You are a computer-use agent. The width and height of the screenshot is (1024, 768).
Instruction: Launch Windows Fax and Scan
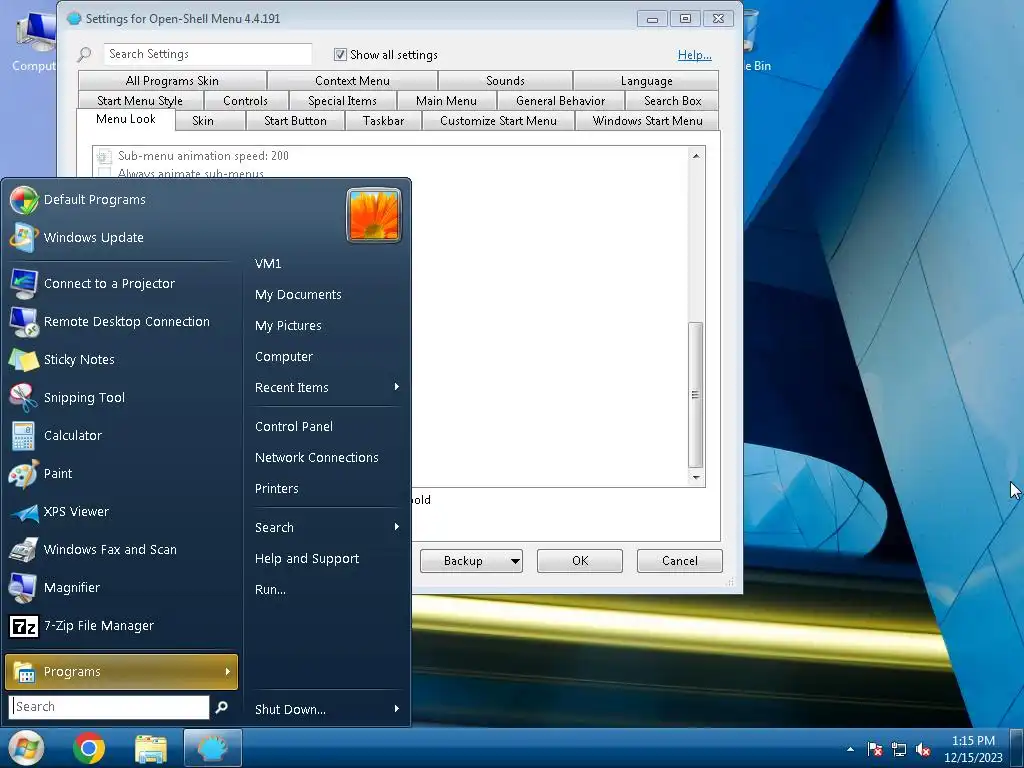(x=121, y=550)
